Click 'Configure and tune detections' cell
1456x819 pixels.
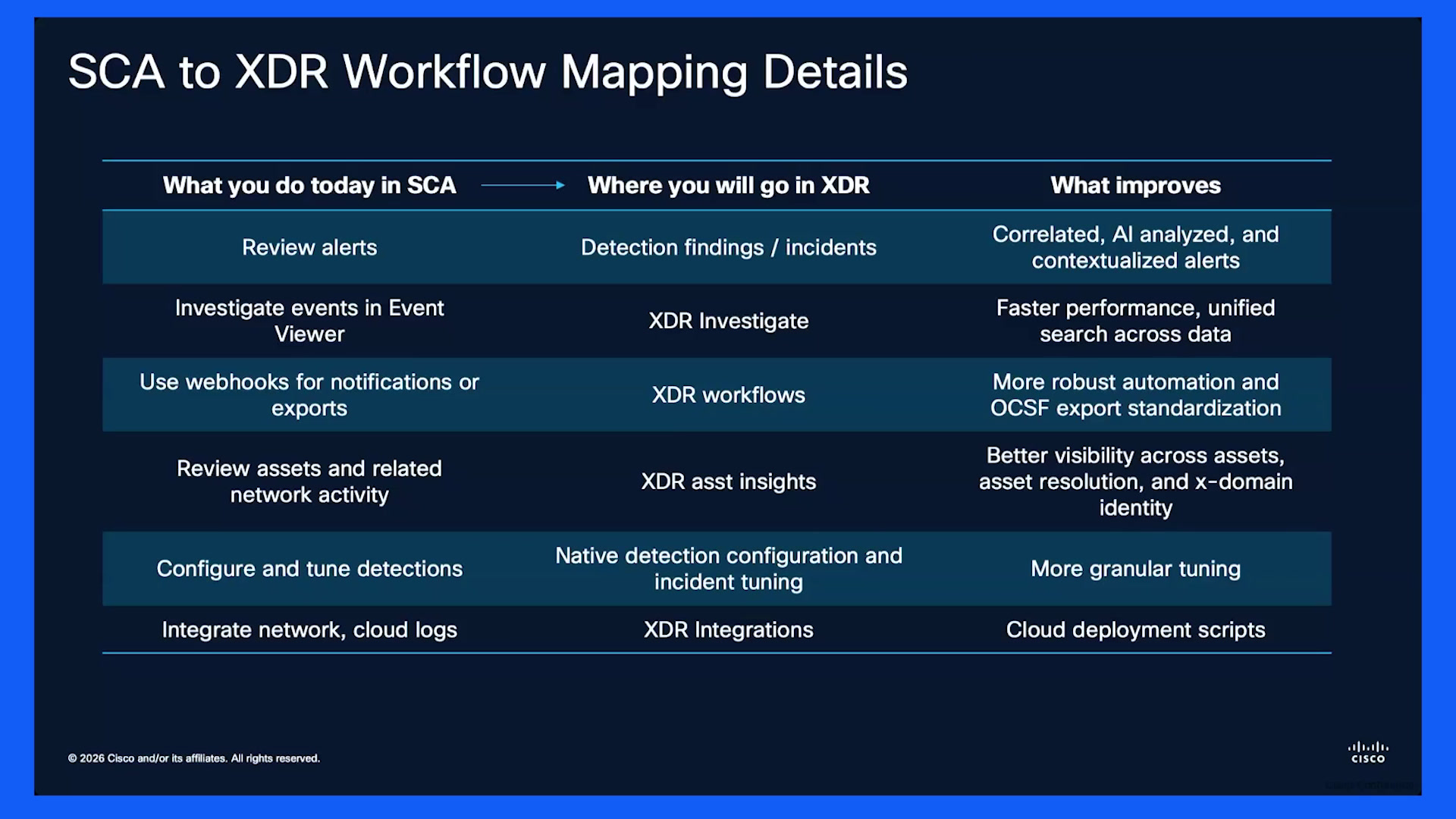tap(309, 569)
